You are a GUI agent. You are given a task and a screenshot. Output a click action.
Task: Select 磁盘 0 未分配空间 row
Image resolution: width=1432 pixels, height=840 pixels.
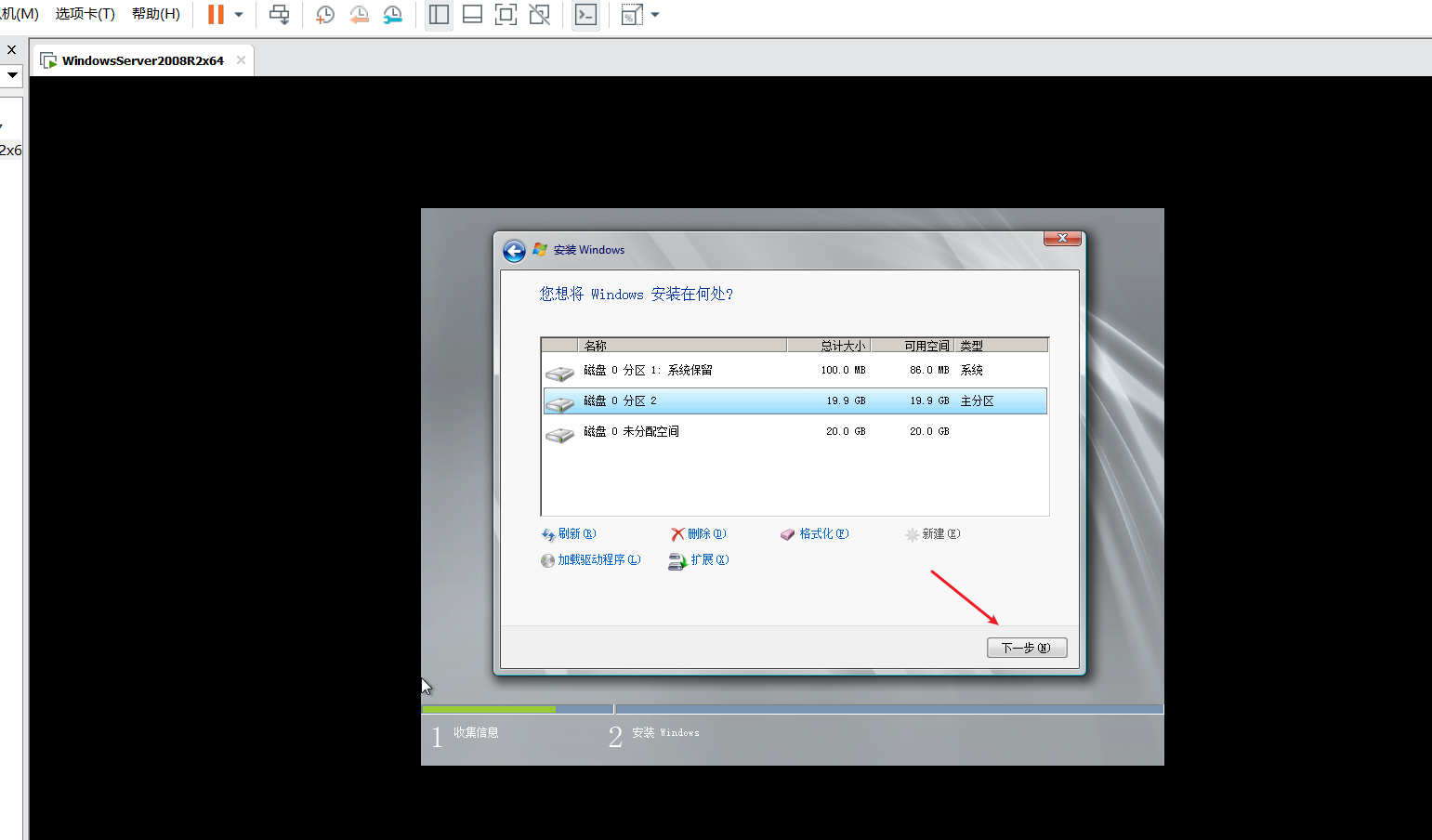coord(795,431)
